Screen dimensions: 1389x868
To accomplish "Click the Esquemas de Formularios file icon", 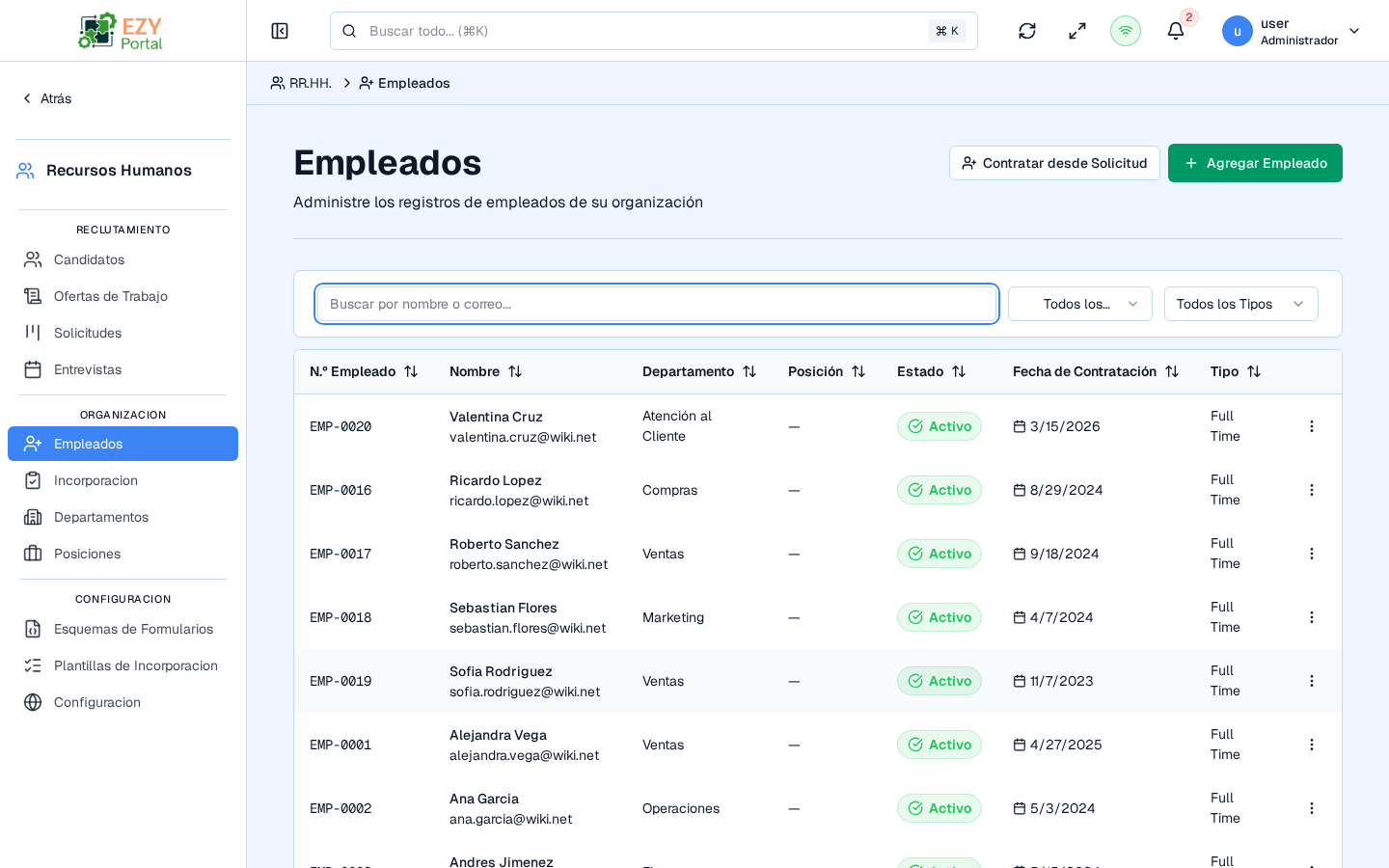I will (x=33, y=629).
